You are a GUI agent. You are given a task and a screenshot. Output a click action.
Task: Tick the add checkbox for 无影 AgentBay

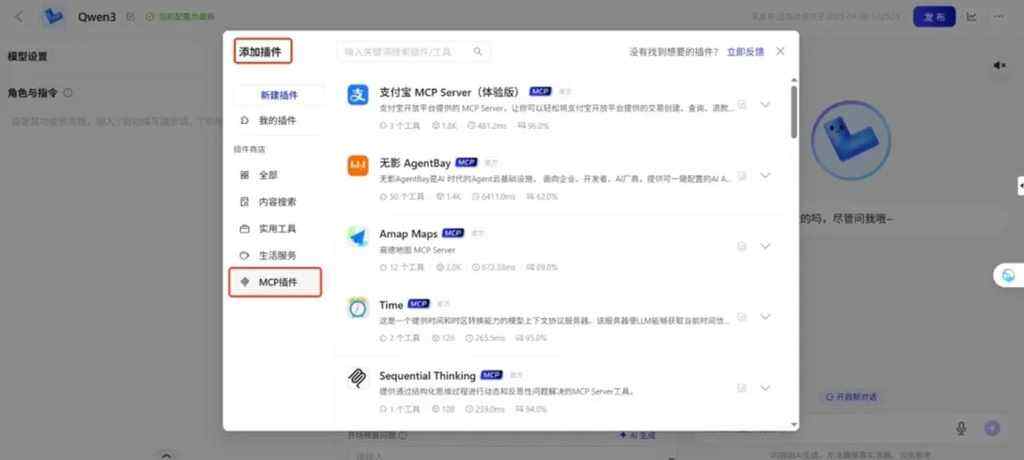pyautogui.click(x=742, y=176)
